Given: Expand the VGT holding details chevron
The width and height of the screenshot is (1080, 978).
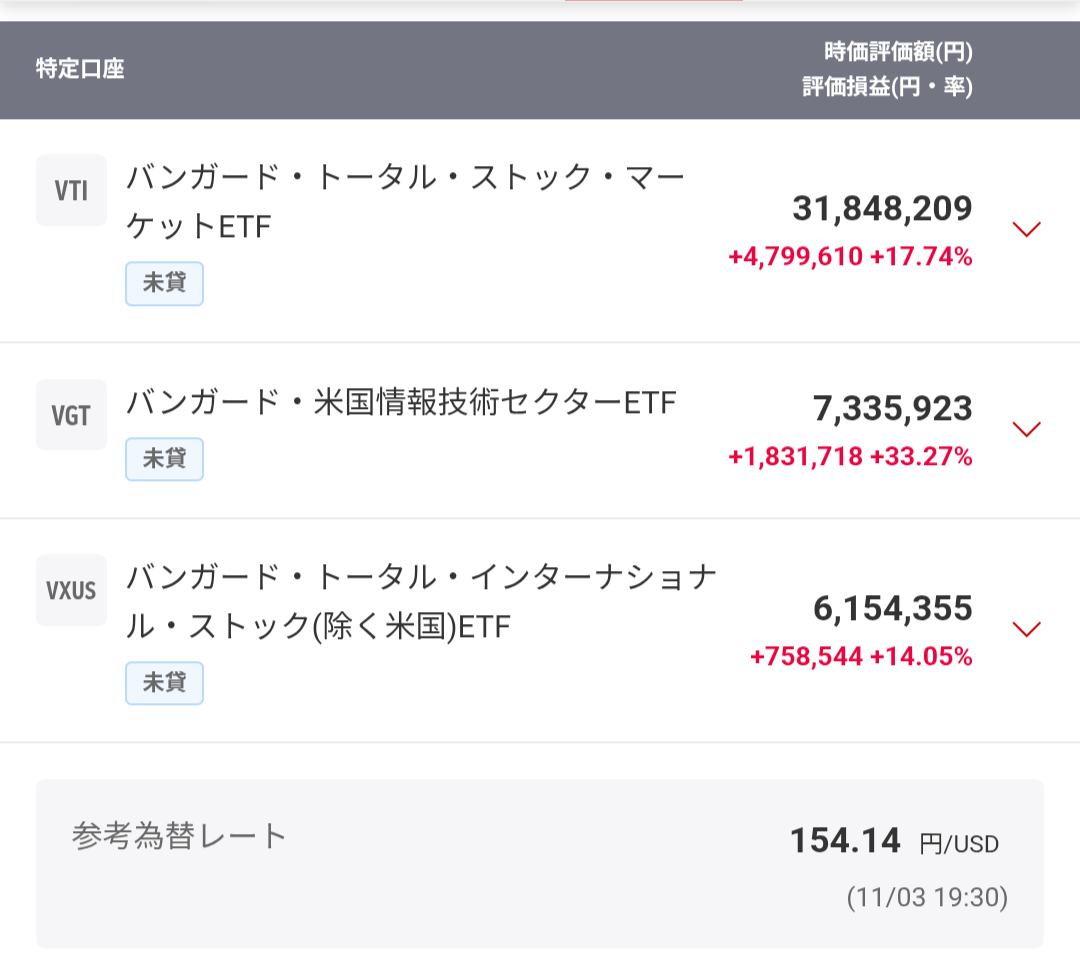Looking at the screenshot, I should (x=1026, y=429).
